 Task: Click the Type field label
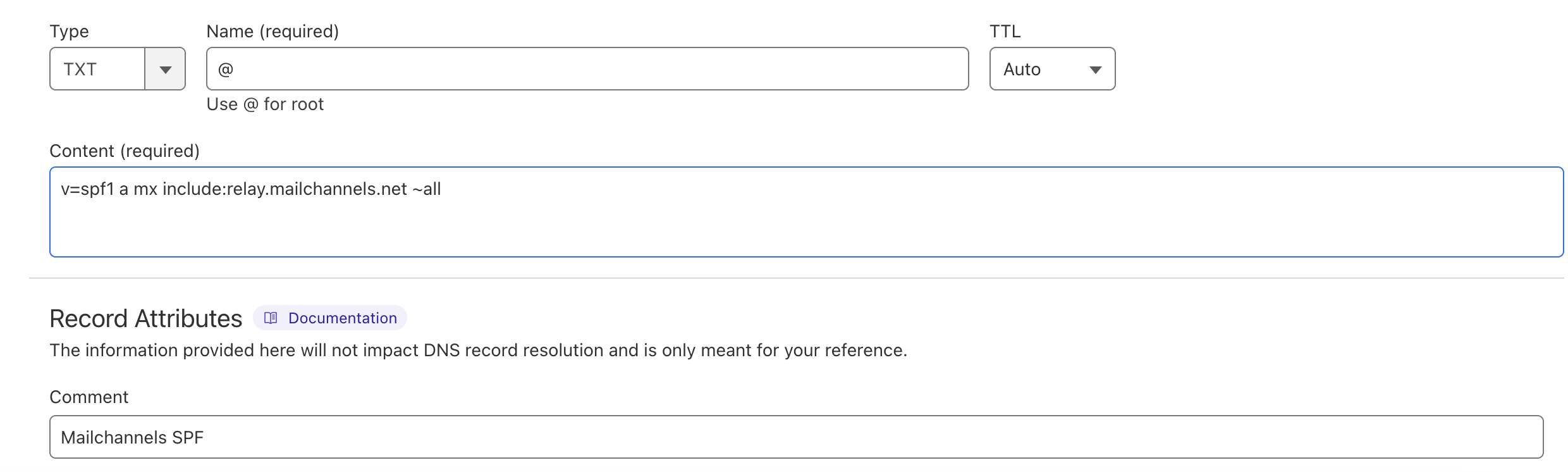click(x=69, y=31)
